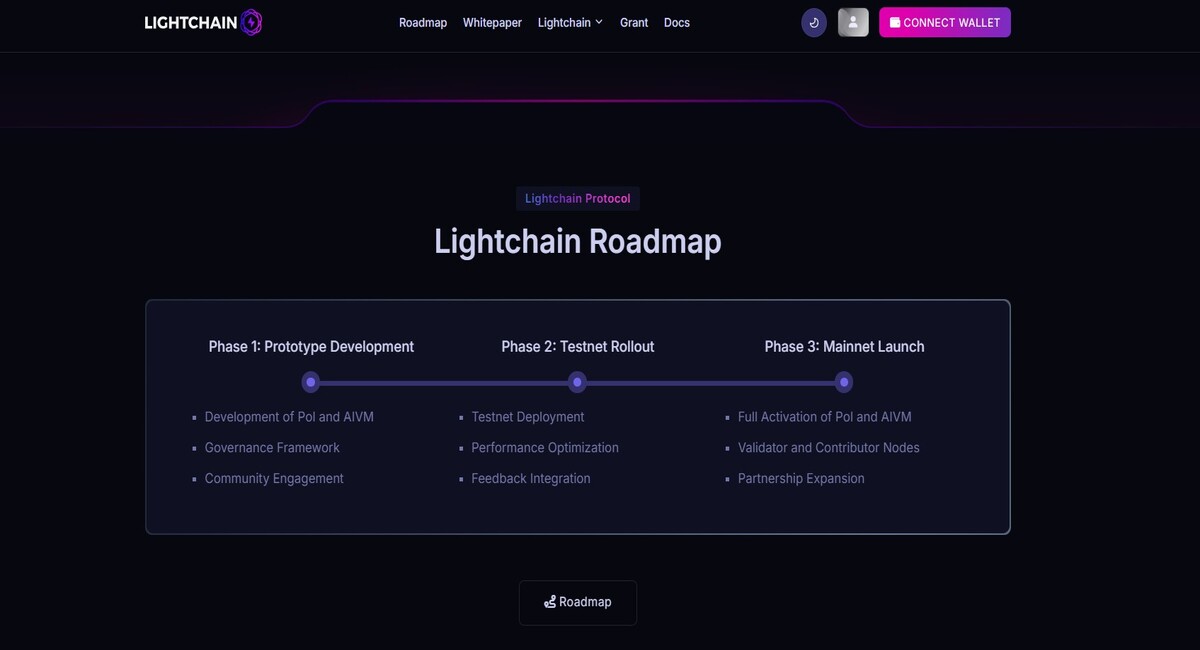The width and height of the screenshot is (1200, 650).
Task: Select the Phase 1 timeline marker
Action: (311, 382)
